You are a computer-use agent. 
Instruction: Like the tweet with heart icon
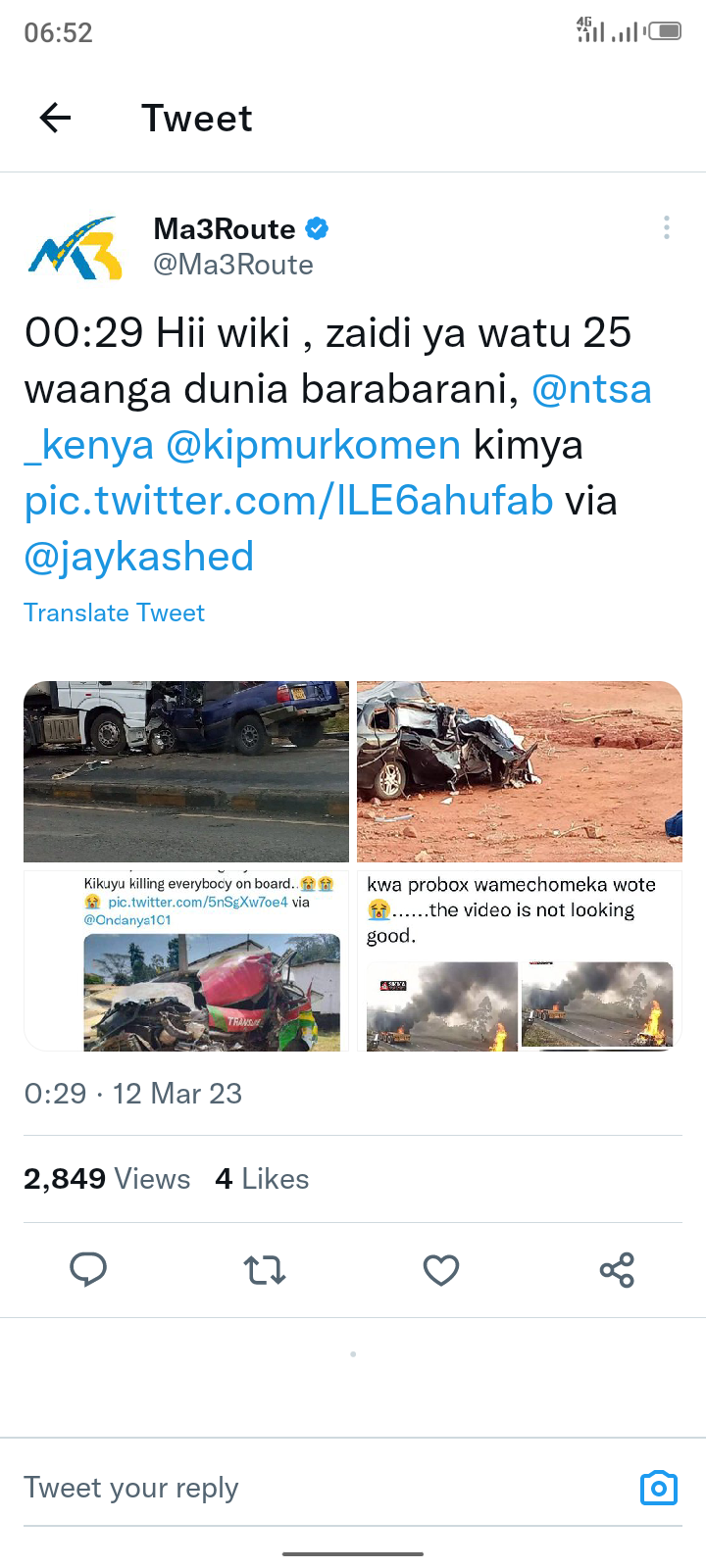pos(441,1270)
